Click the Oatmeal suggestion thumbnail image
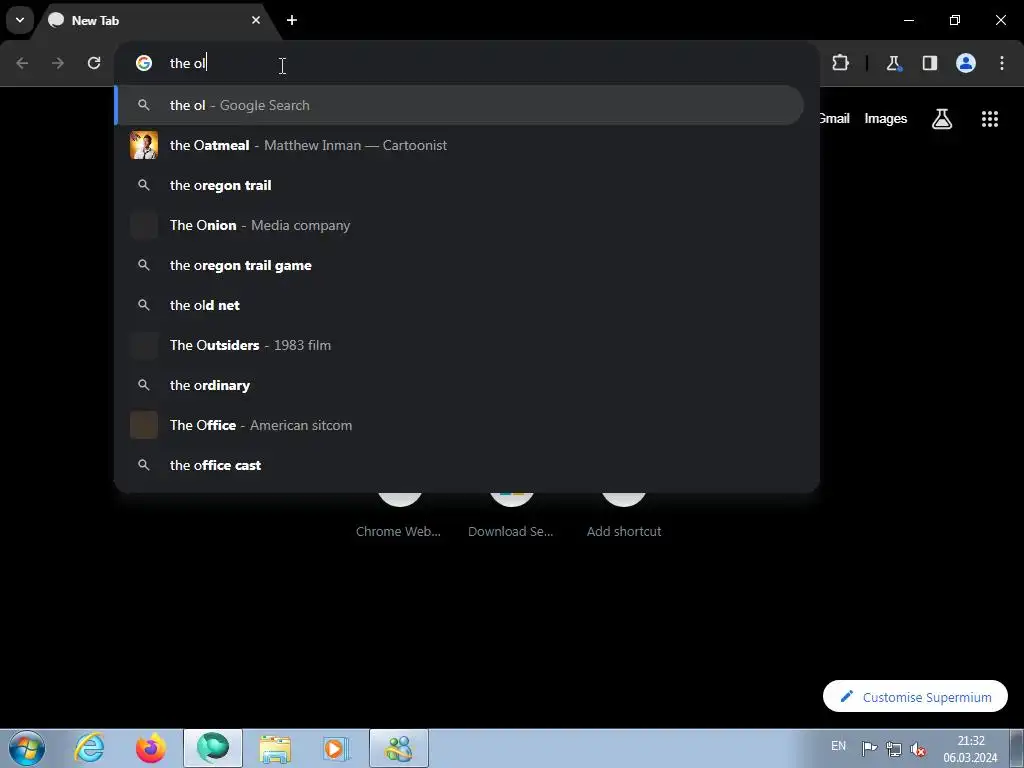The image size is (1024, 768). (144, 145)
